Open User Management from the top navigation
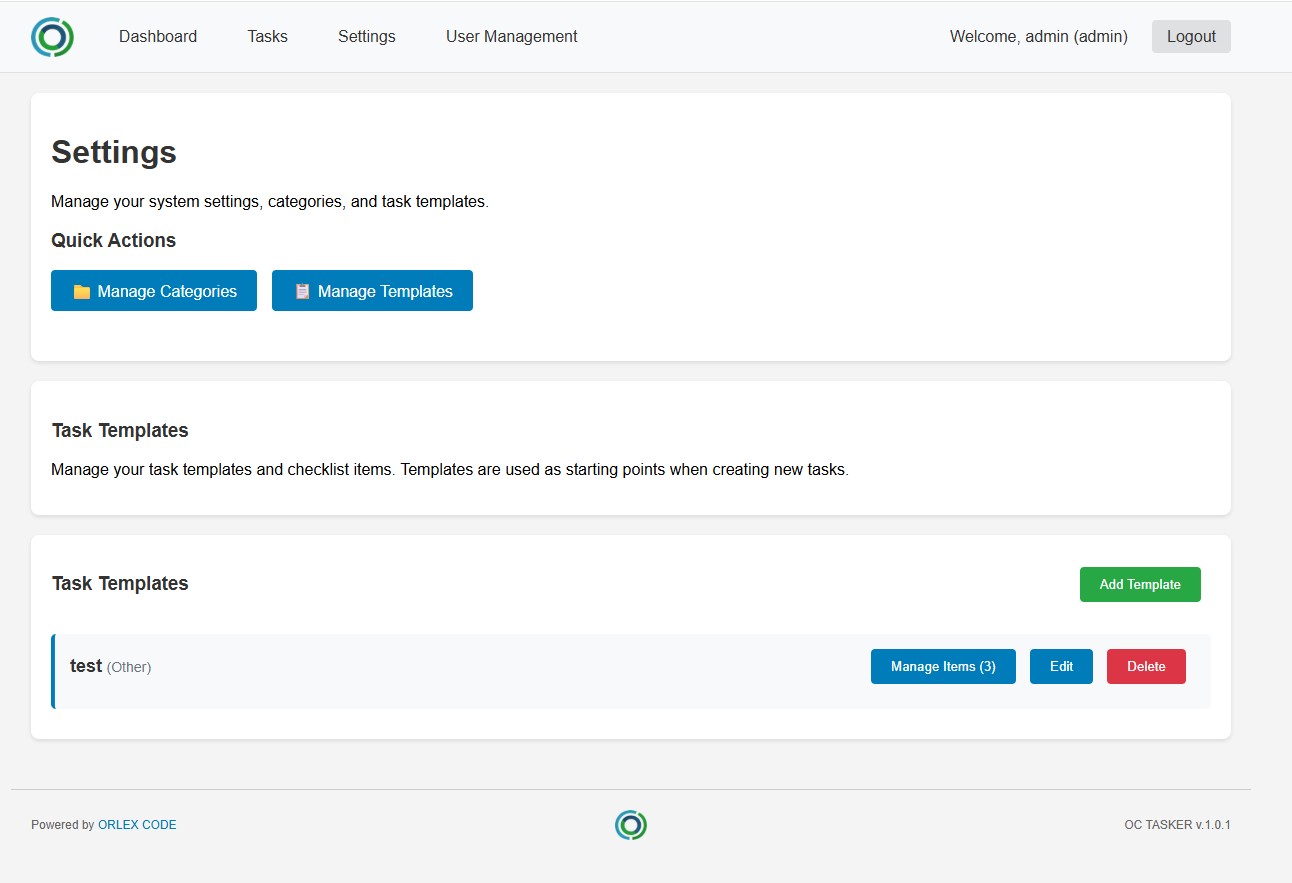1292x883 pixels. [511, 37]
